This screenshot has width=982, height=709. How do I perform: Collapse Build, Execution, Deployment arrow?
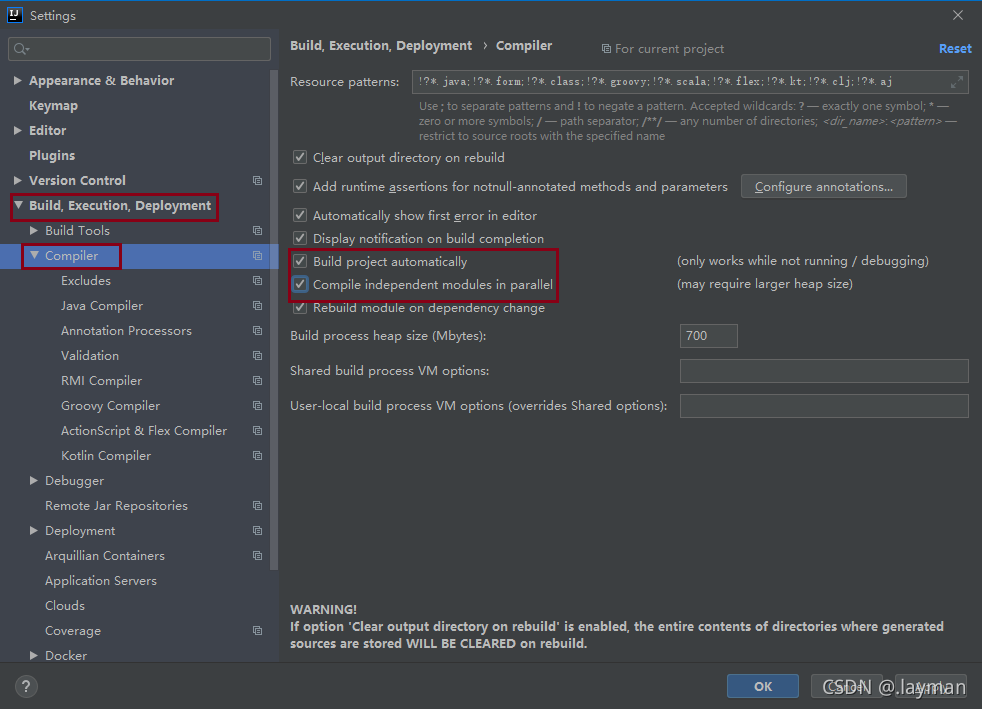[x=18, y=205]
